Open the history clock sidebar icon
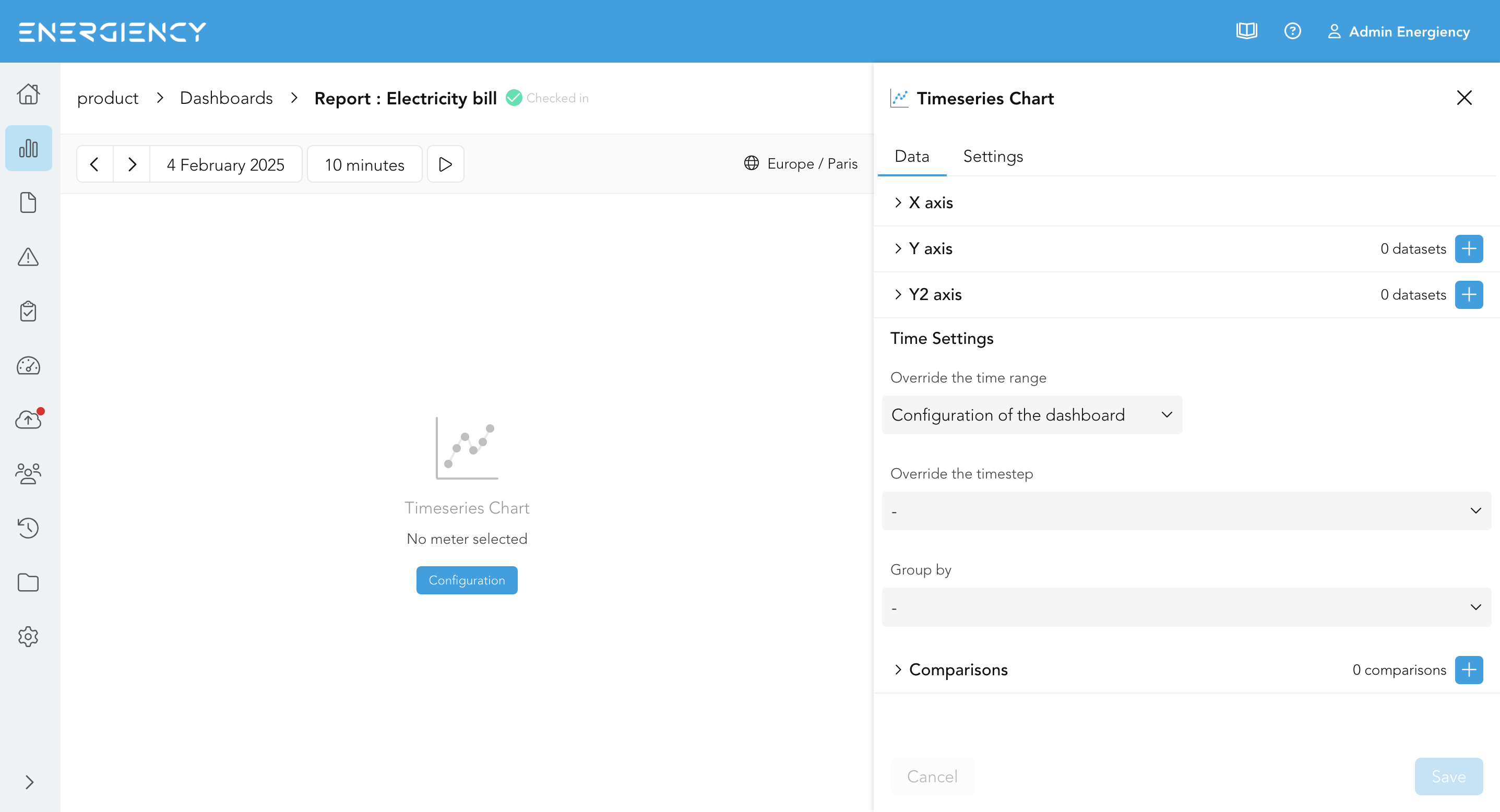 click(x=28, y=528)
